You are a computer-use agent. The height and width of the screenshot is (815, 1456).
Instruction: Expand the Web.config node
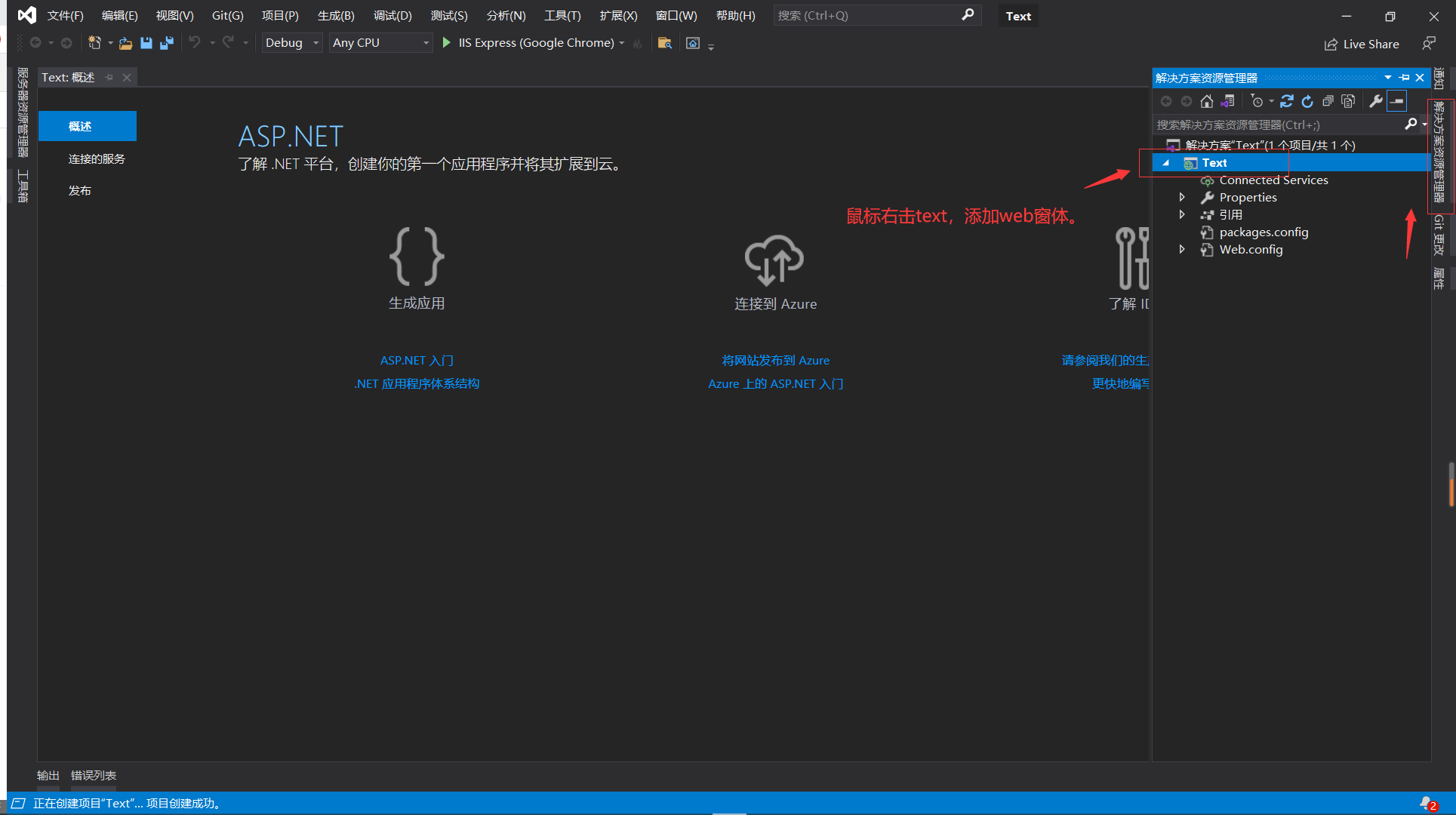point(1182,249)
